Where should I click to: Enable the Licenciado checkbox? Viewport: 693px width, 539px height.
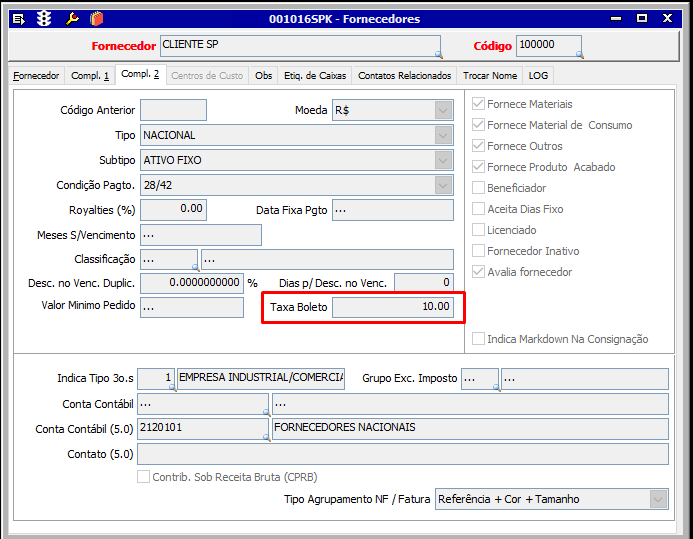pos(478,230)
